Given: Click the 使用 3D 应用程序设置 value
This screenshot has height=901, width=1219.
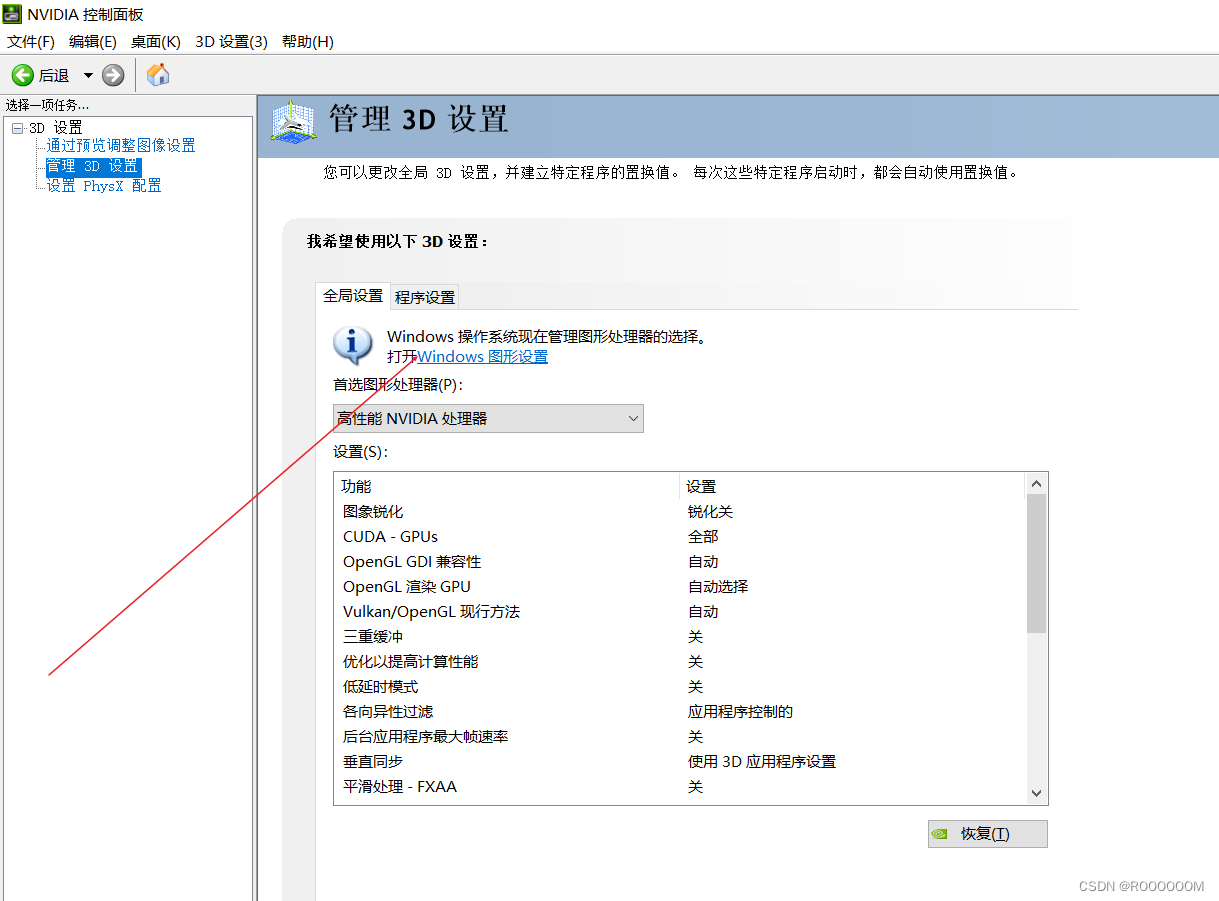Looking at the screenshot, I should (x=762, y=761).
